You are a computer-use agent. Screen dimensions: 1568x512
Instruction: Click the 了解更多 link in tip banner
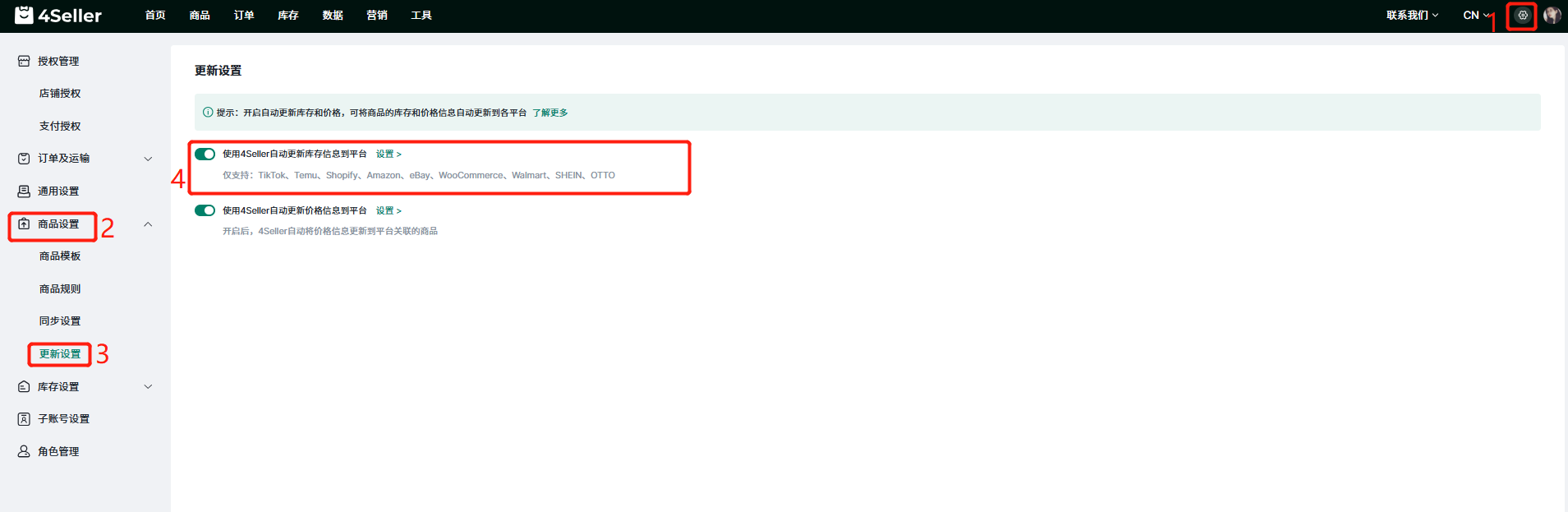tap(549, 113)
